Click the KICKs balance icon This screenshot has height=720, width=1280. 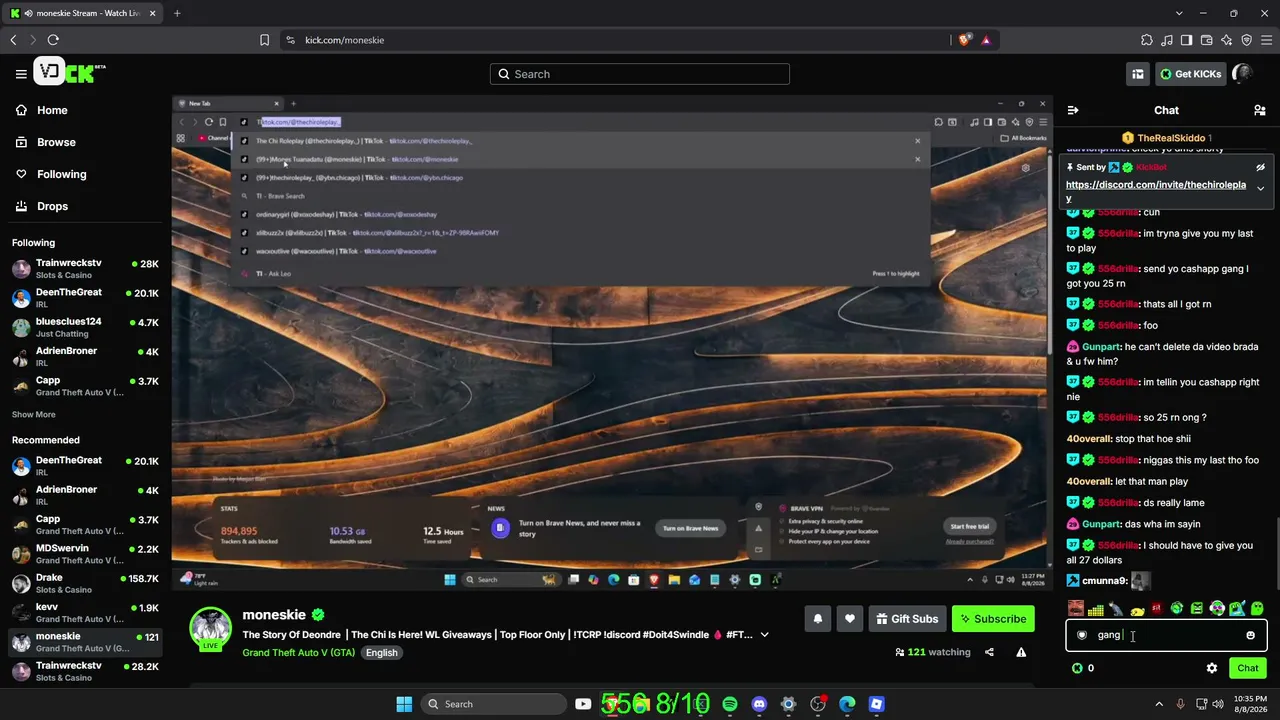[x=1077, y=668]
